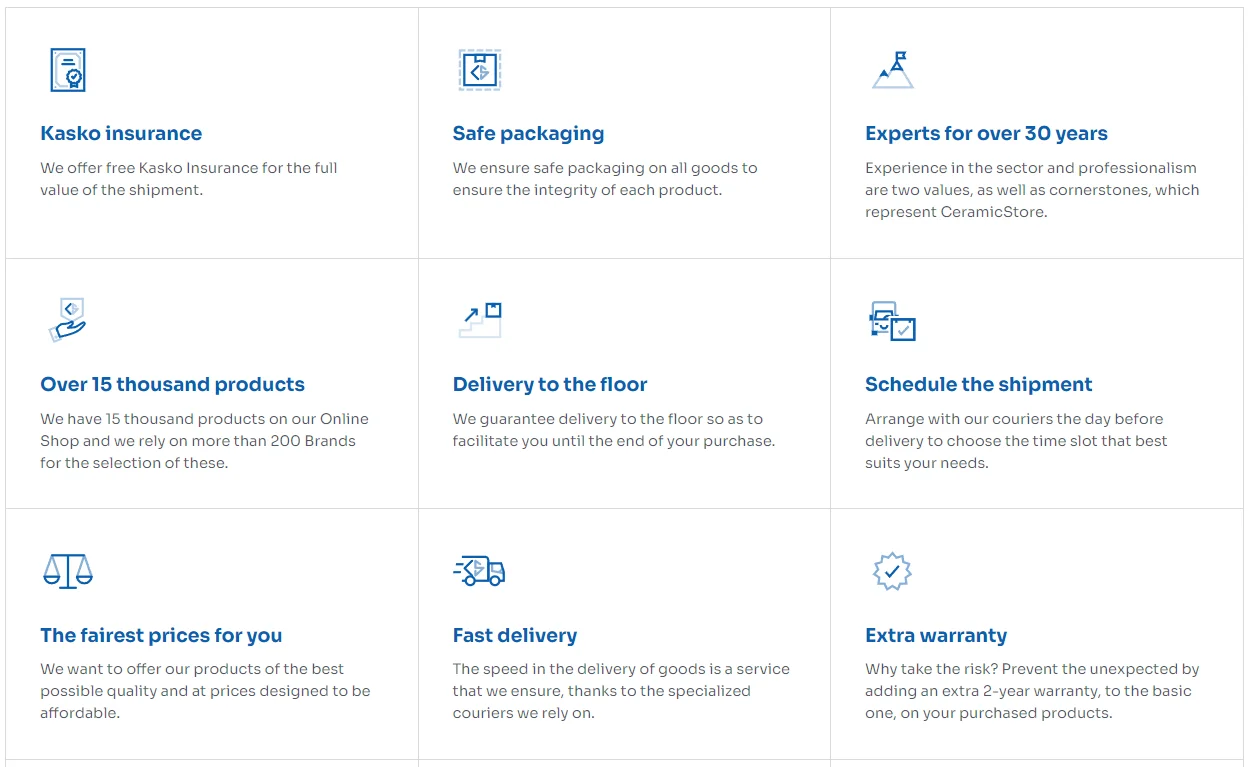Open the Kasko insurance heading

pyautogui.click(x=121, y=134)
